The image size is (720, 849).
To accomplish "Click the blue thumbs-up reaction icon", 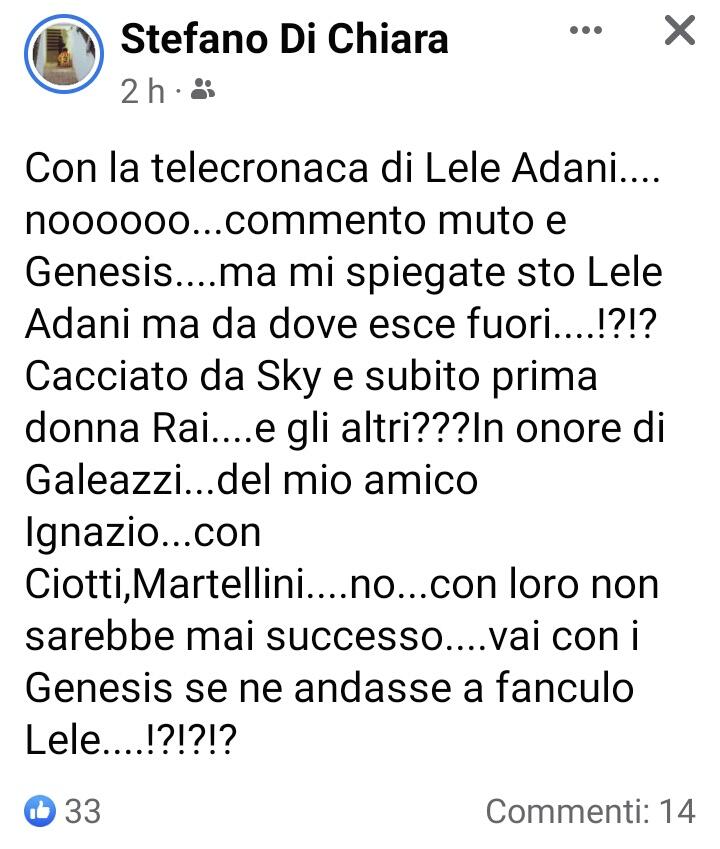I will coord(40,811).
